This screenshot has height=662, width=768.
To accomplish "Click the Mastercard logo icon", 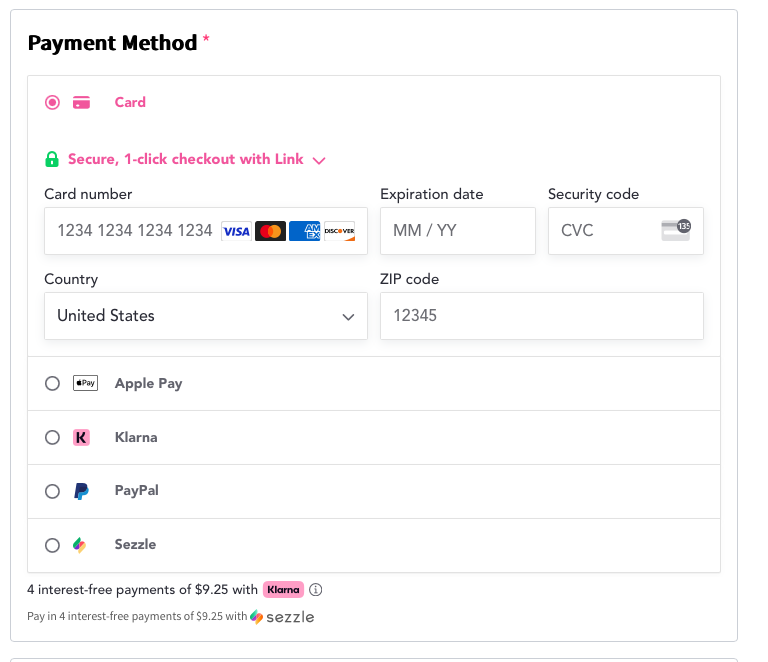I will 270,231.
